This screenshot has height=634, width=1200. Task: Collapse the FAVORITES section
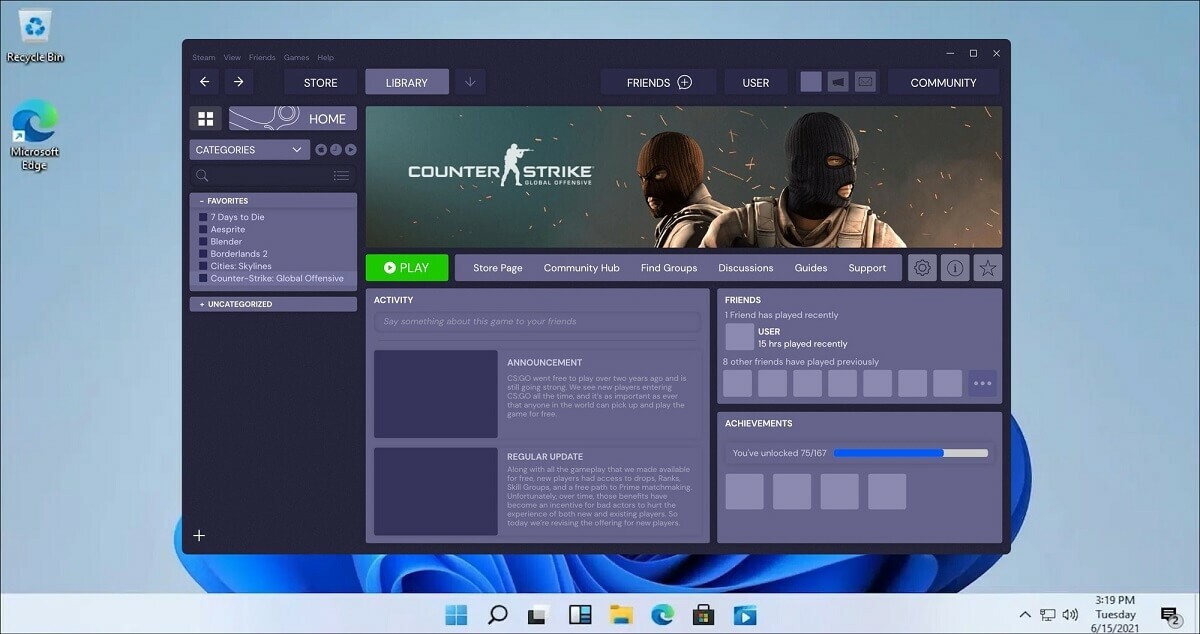[273, 201]
